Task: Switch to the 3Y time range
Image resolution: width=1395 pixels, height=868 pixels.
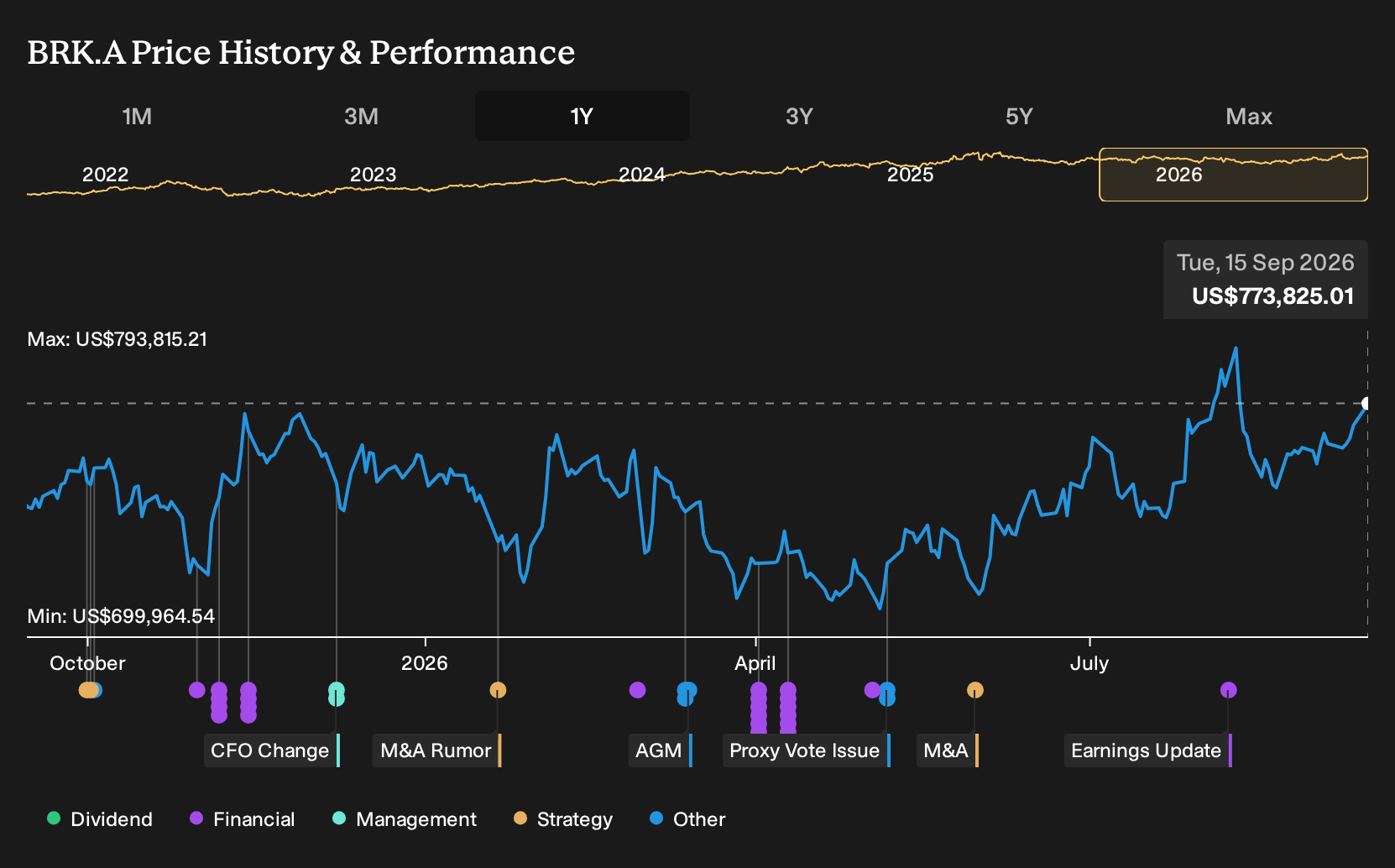Action: (x=799, y=116)
